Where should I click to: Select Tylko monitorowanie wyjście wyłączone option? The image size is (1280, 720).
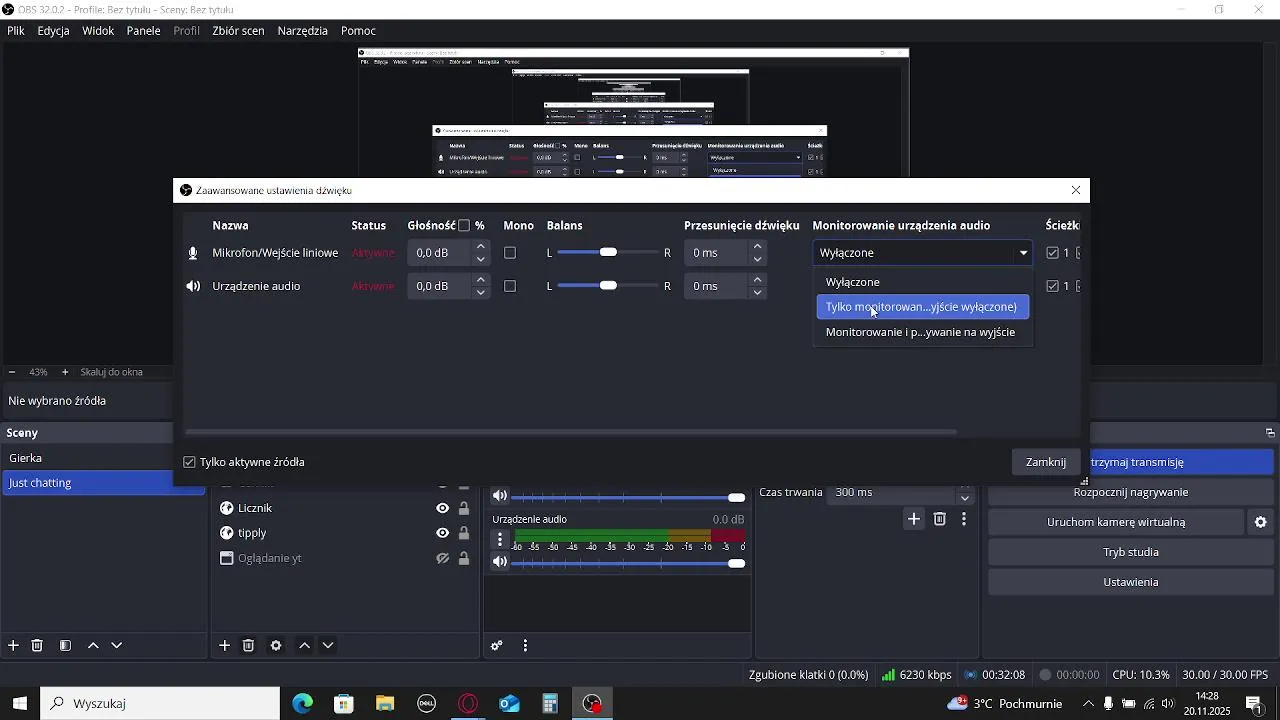[x=923, y=307]
